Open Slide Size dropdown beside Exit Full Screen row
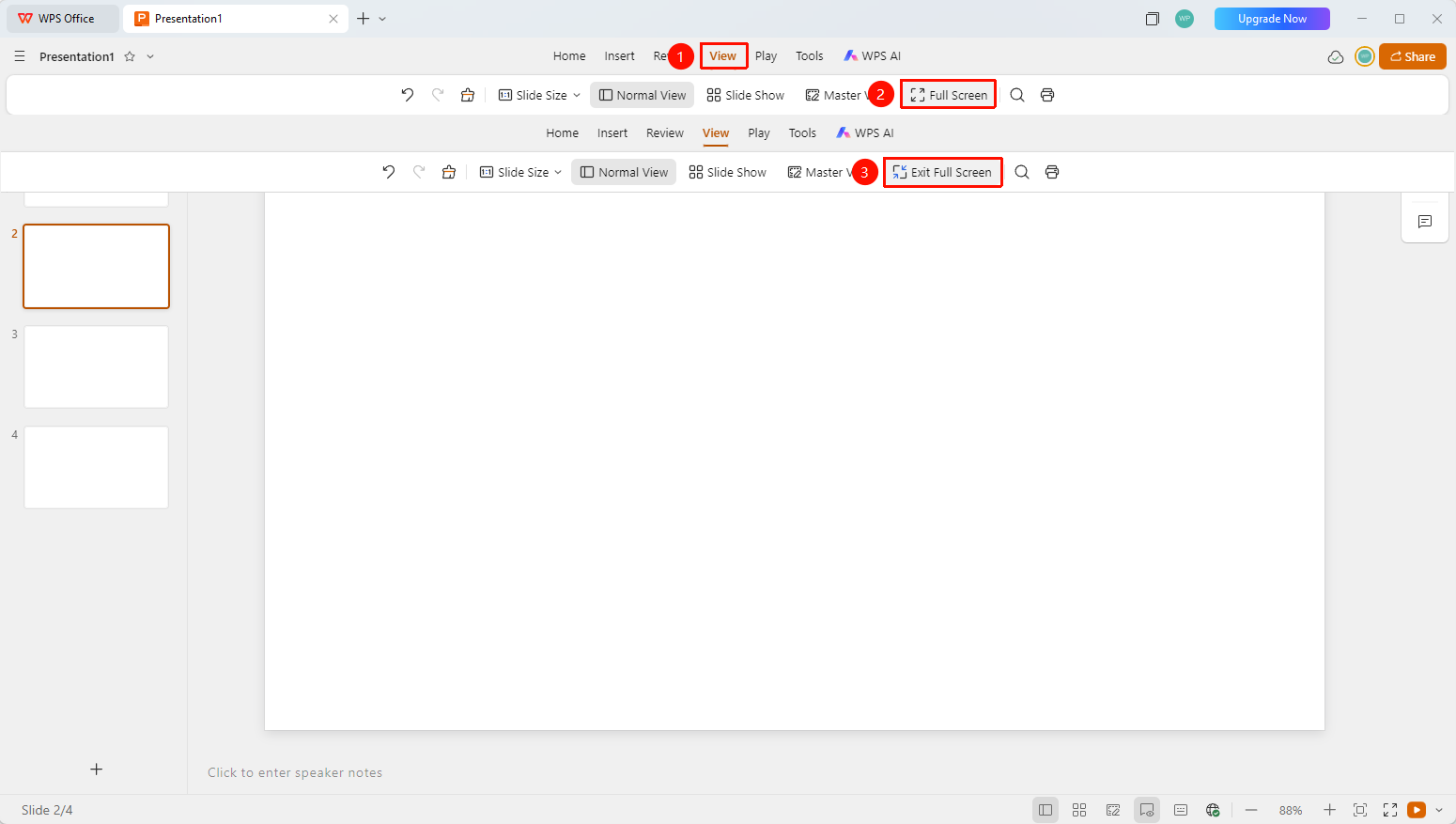Viewport: 1456px width, 824px height. point(520,172)
